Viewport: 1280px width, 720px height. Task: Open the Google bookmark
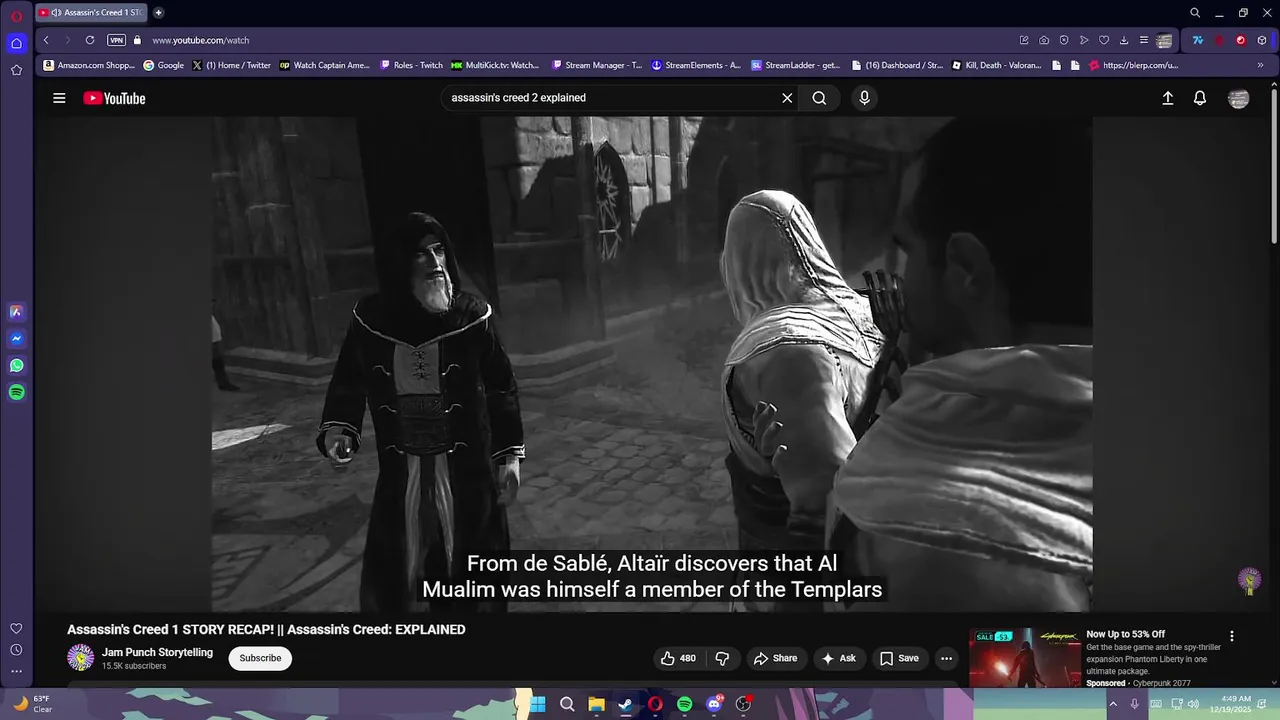(x=164, y=65)
